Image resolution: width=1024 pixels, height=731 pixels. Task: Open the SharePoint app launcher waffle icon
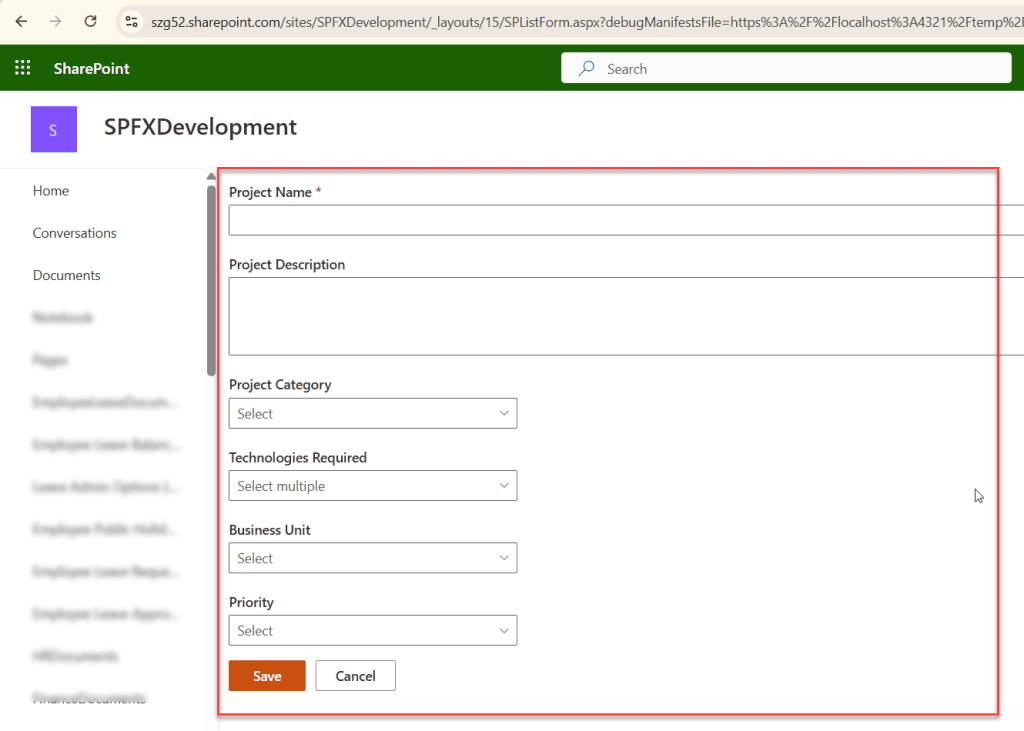point(22,68)
